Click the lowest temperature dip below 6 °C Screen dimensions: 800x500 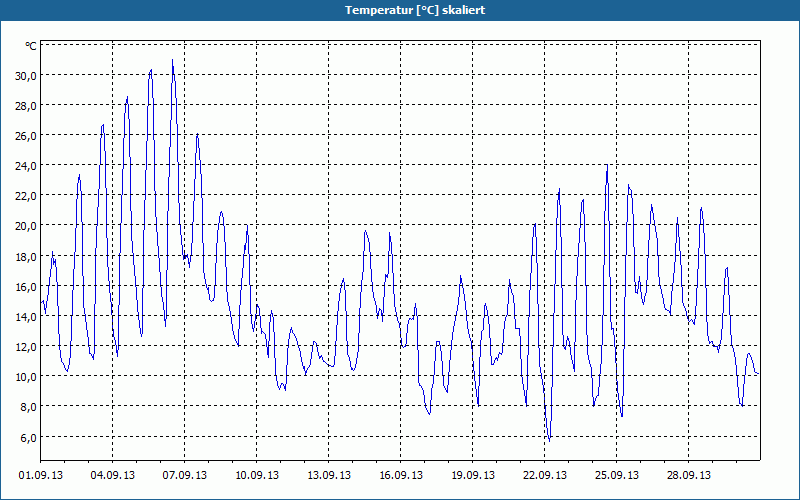[x=549, y=440]
